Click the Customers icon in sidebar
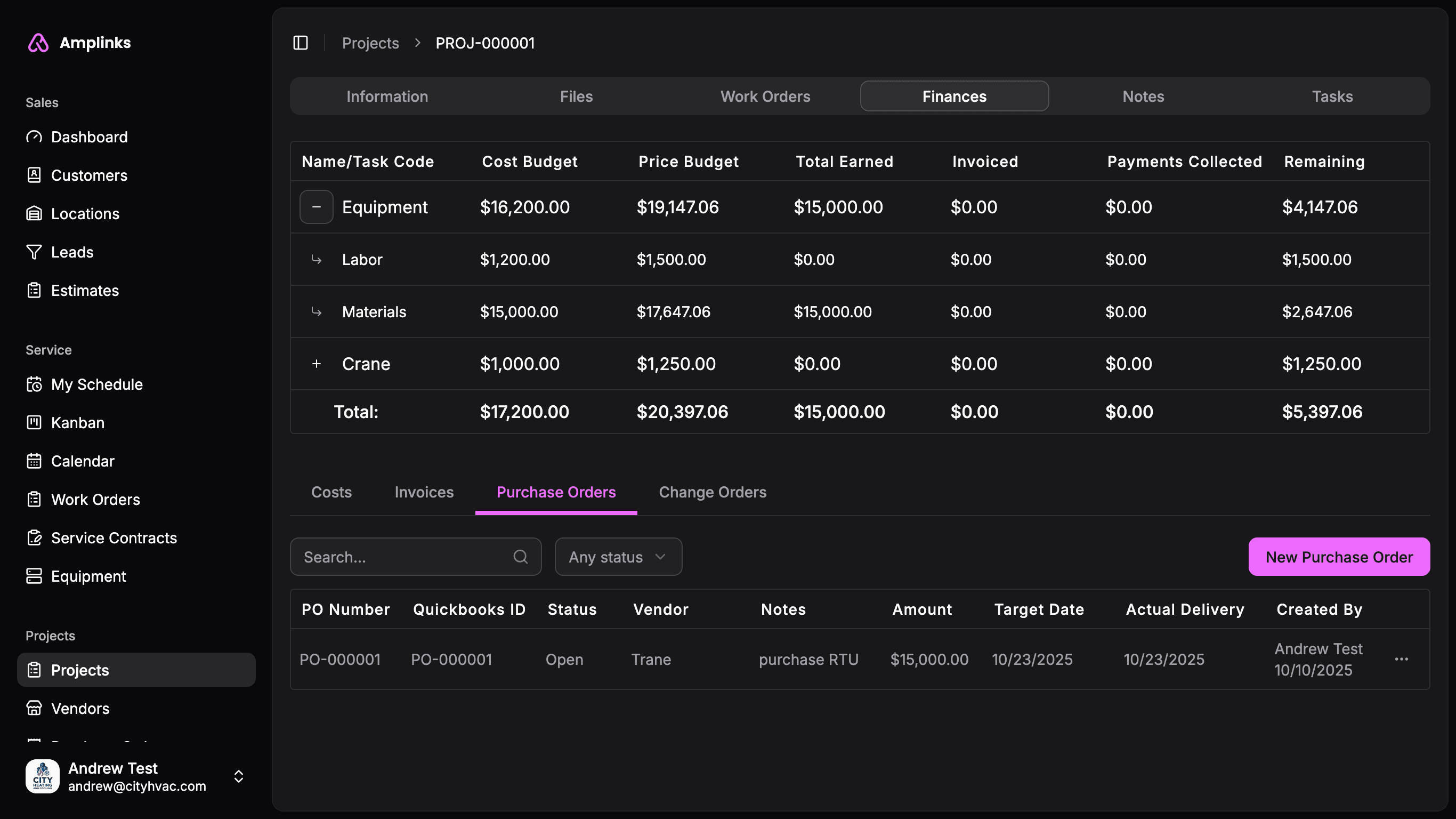Viewport: 1456px width, 819px height. click(34, 175)
